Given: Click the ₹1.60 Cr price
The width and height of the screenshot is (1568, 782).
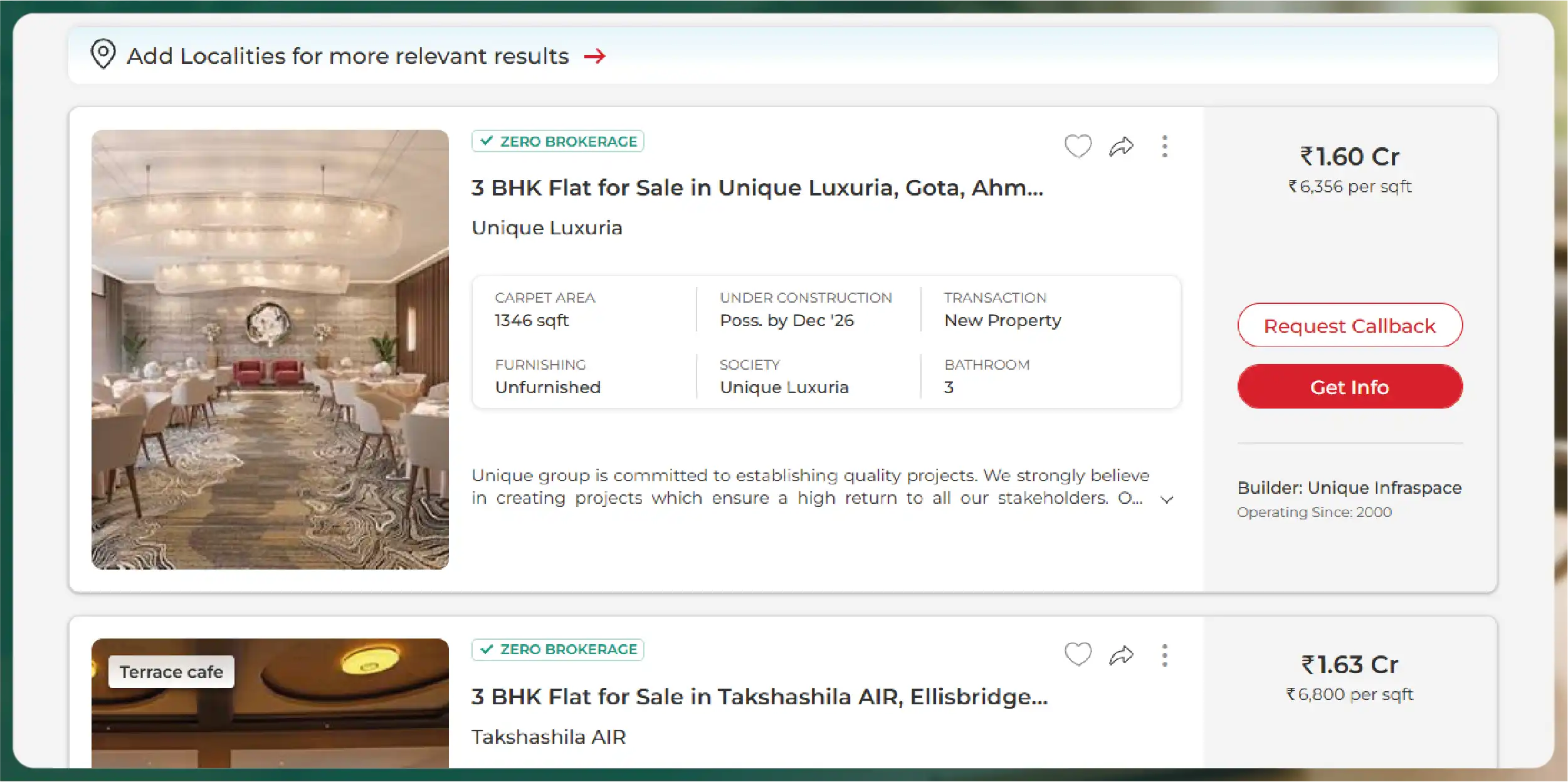Looking at the screenshot, I should (1349, 156).
